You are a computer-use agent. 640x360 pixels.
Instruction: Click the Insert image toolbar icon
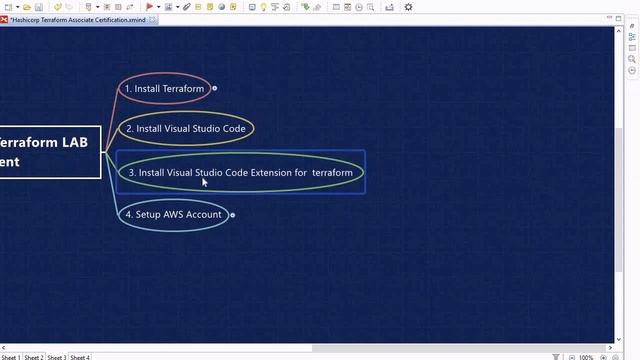(168, 7)
